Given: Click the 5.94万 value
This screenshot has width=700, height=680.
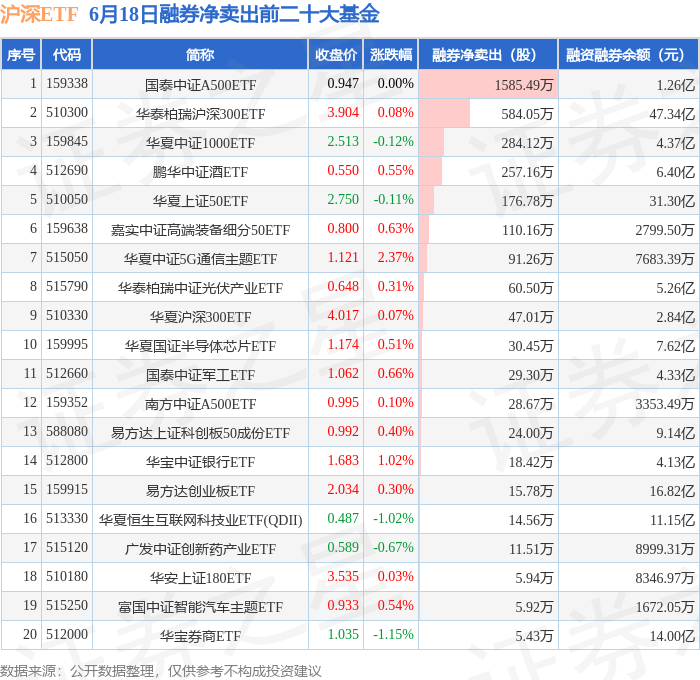Looking at the screenshot, I should (534, 578).
